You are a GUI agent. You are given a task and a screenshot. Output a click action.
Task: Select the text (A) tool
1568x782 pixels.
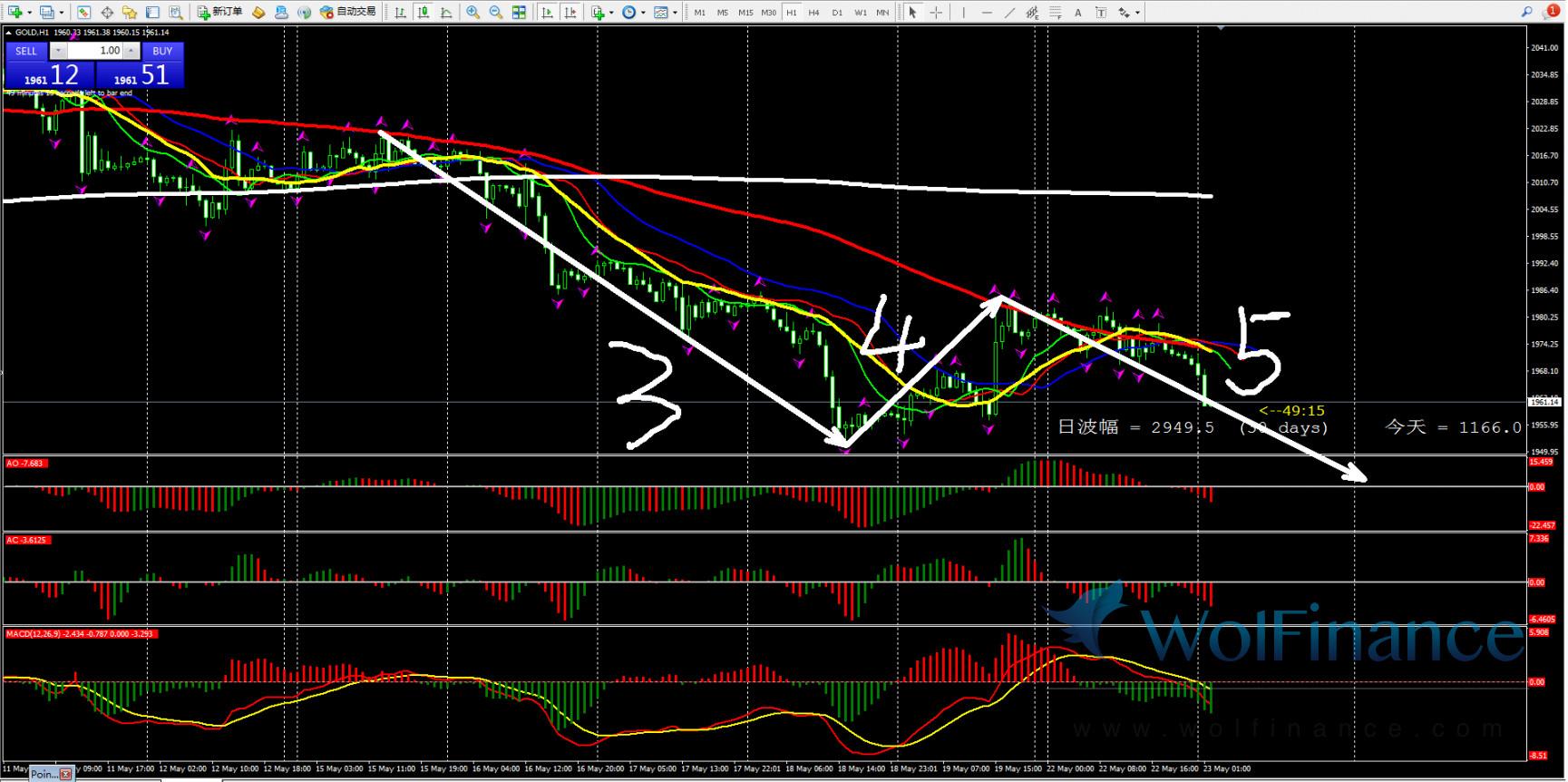pos(1077,12)
